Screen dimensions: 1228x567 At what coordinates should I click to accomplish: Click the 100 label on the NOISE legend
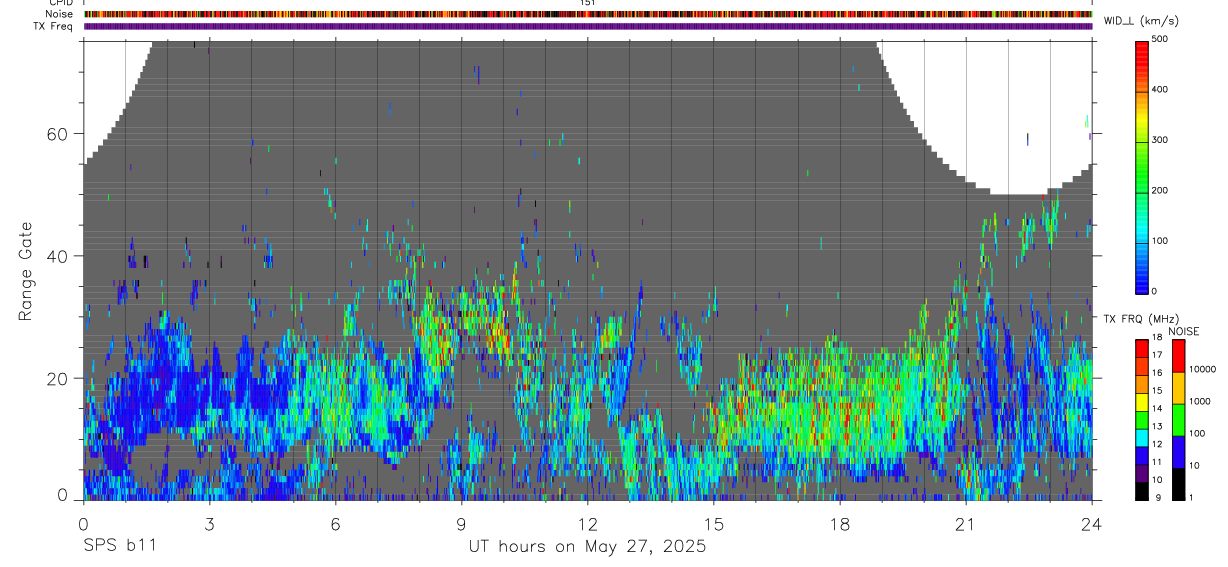[1197, 433]
